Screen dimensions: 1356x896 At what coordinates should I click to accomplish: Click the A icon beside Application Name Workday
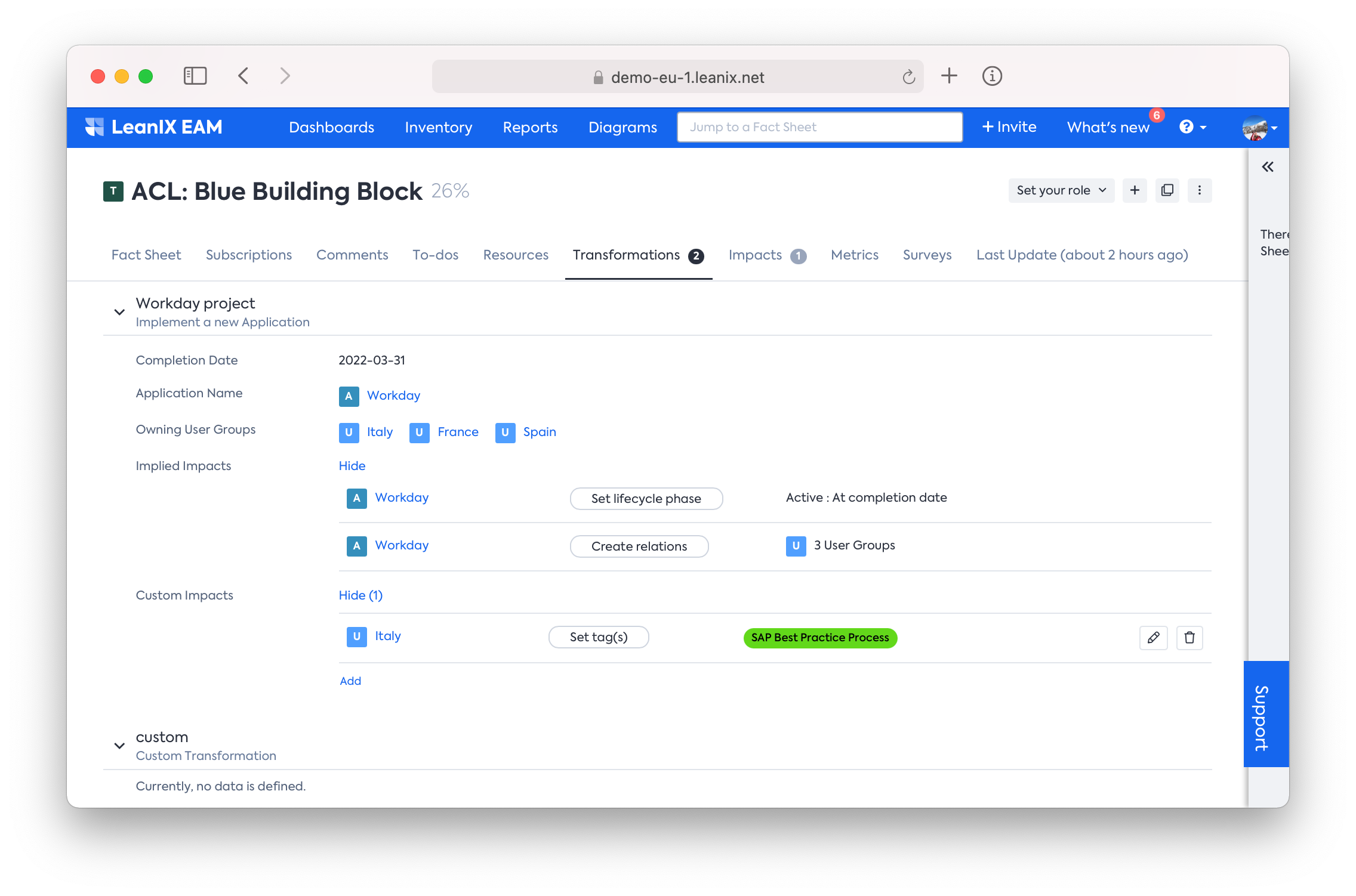349,396
